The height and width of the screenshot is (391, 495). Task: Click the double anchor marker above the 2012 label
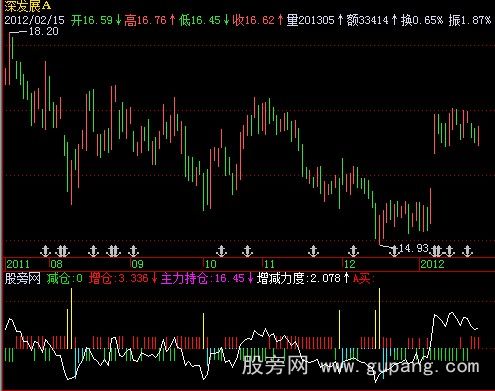pyautogui.click(x=436, y=251)
